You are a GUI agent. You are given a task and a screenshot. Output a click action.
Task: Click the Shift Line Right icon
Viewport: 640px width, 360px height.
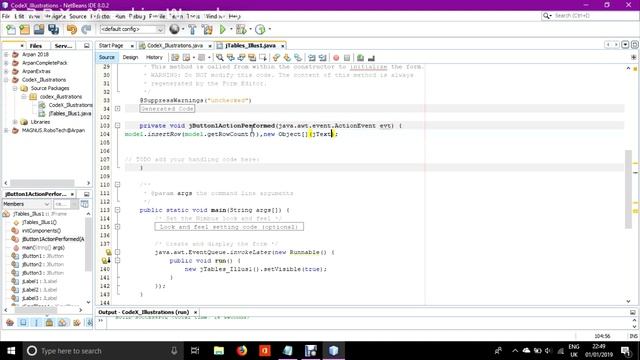tap(322, 58)
